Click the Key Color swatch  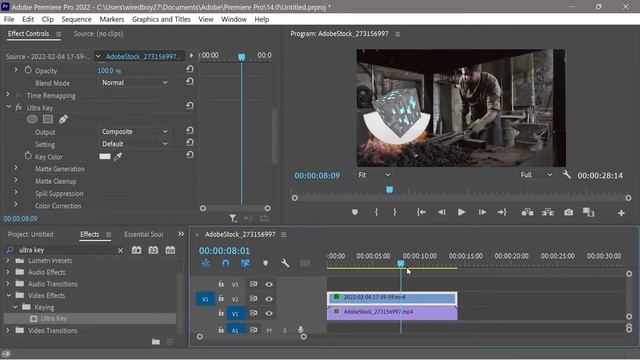(105, 156)
